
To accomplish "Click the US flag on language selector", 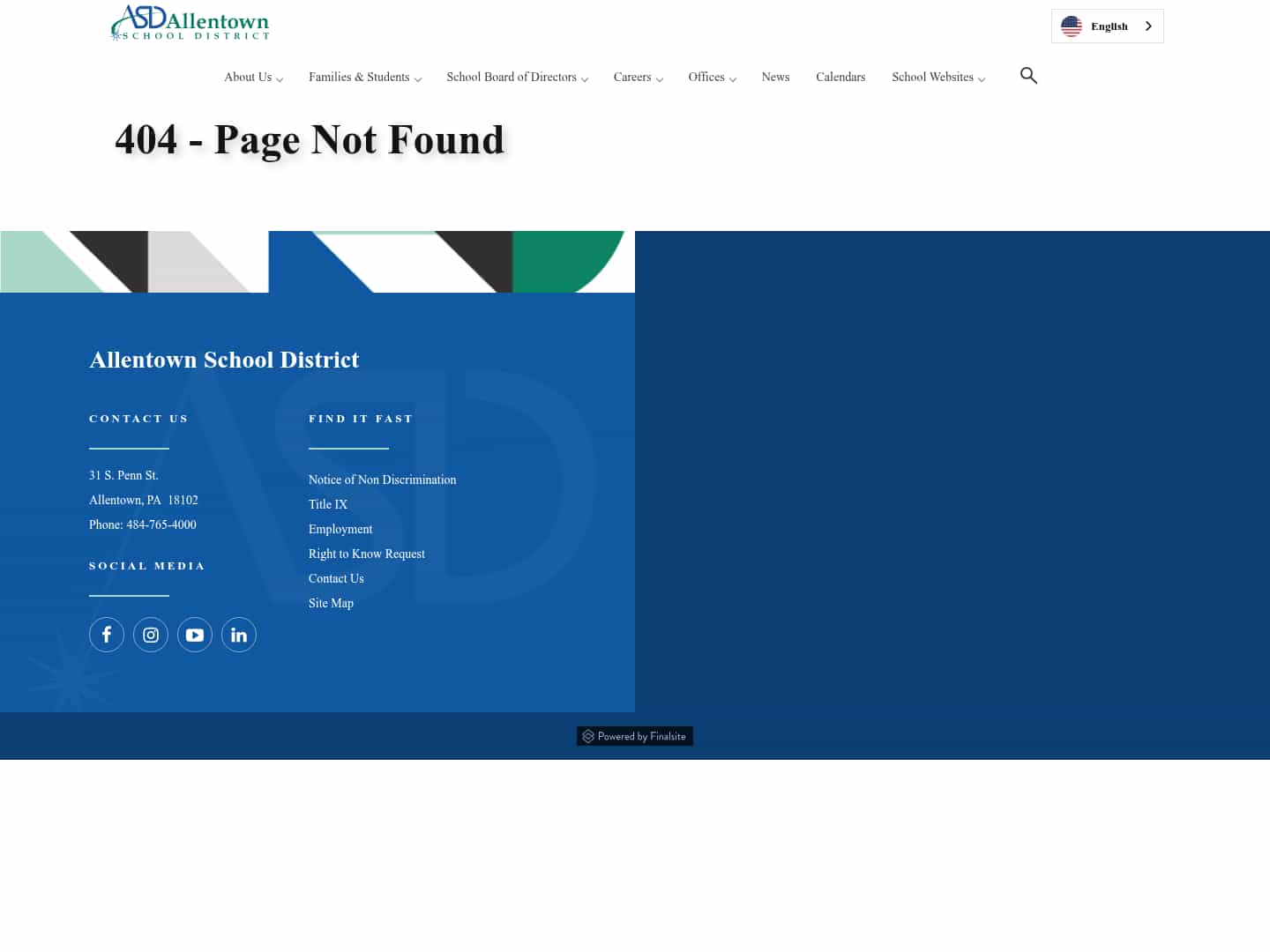I will pyautogui.click(x=1071, y=26).
